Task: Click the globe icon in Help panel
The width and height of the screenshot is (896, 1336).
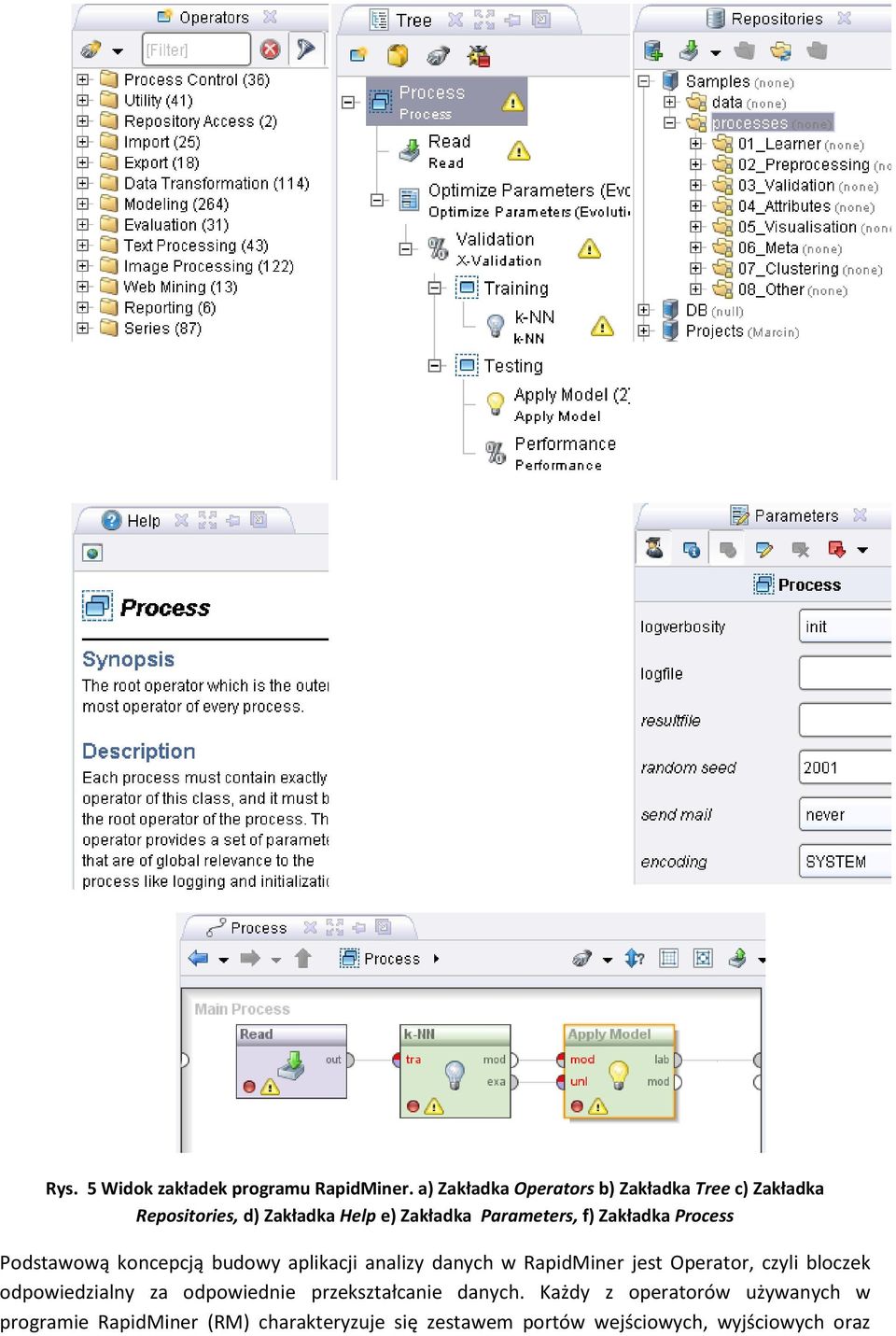Action: pos(92,553)
